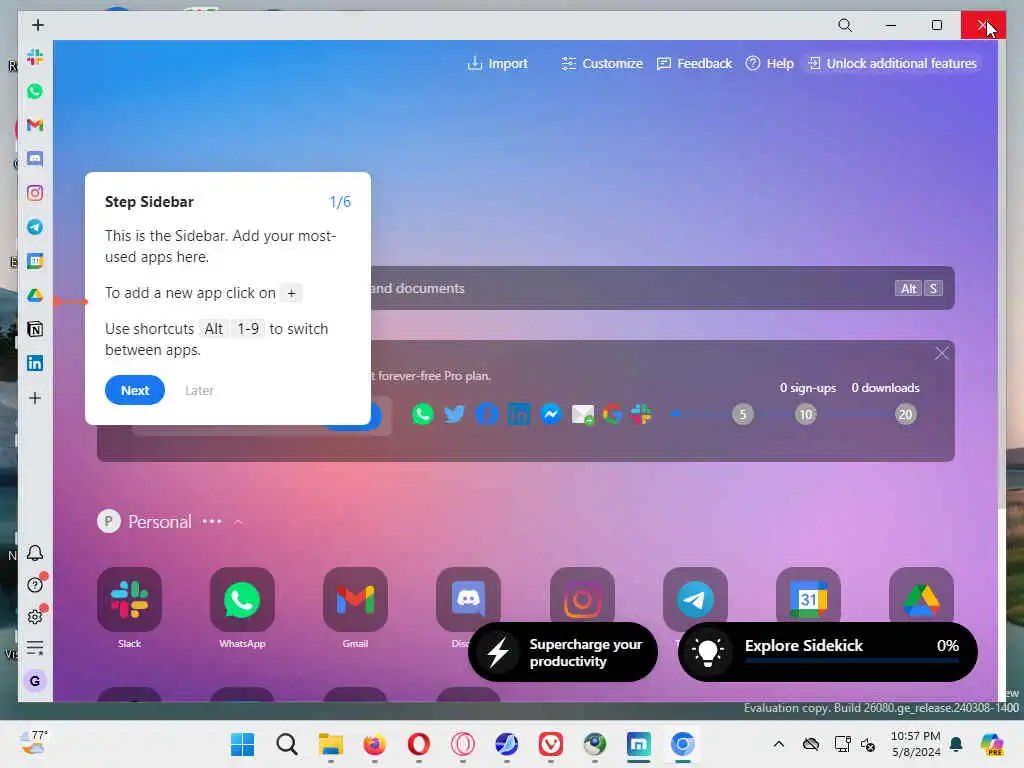Viewport: 1024px width, 768px height.
Task: Click Import in the top toolbar
Action: coord(498,63)
